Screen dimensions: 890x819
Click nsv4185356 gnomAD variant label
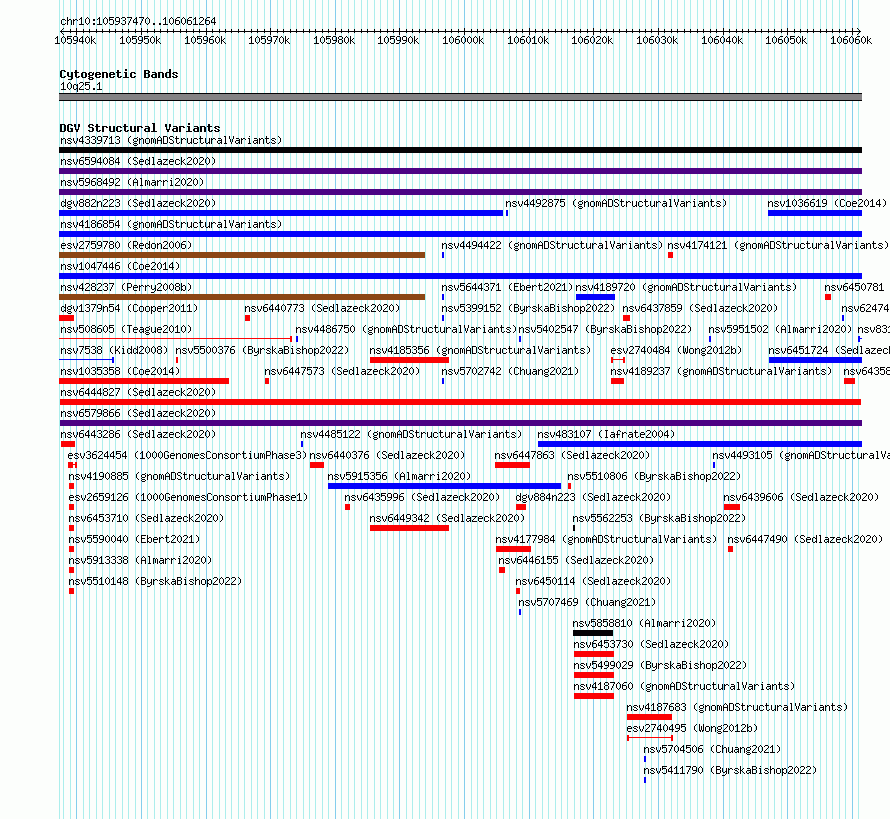[x=480, y=350]
